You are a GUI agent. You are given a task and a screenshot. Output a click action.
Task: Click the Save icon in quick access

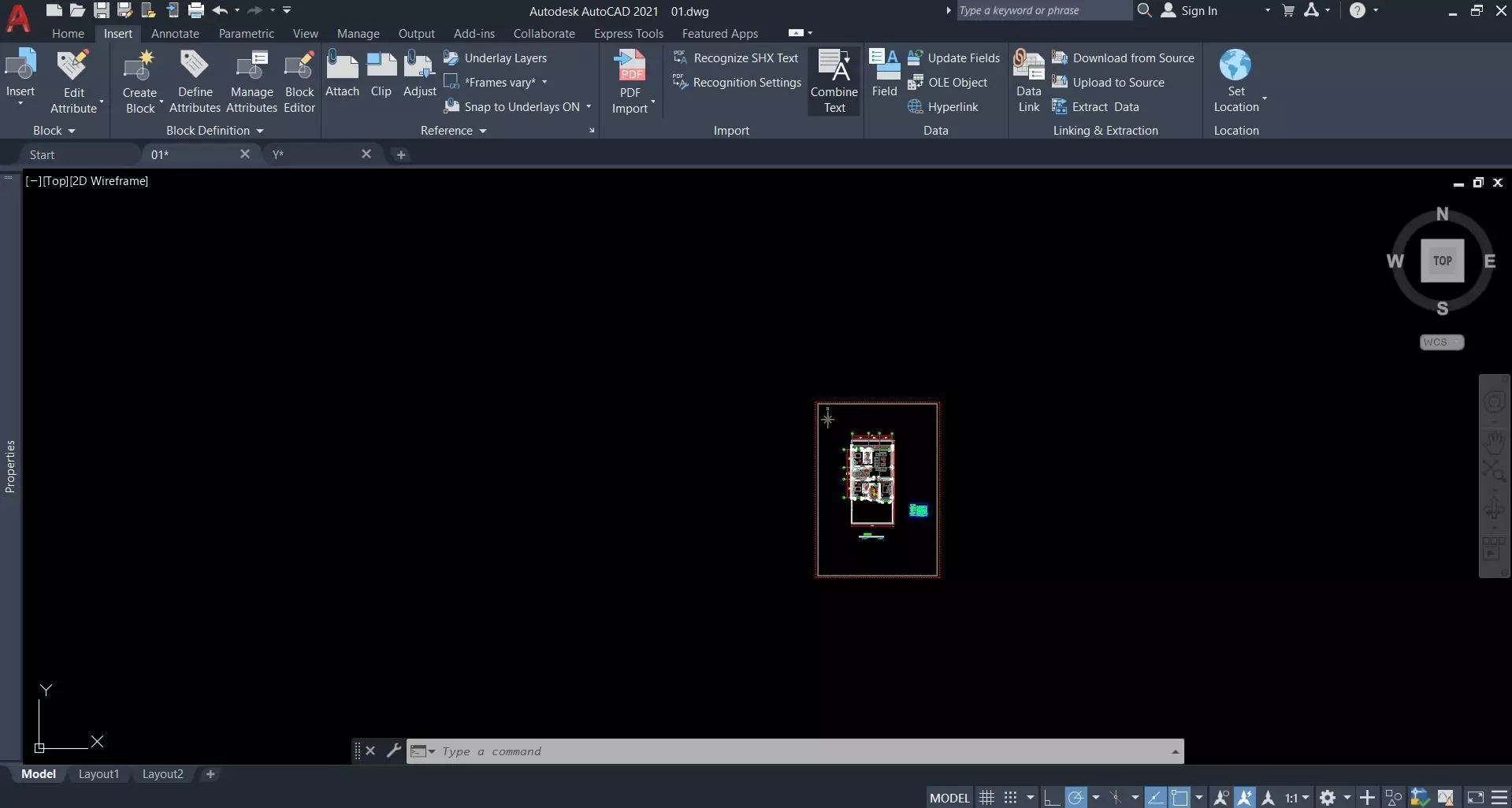[x=102, y=10]
